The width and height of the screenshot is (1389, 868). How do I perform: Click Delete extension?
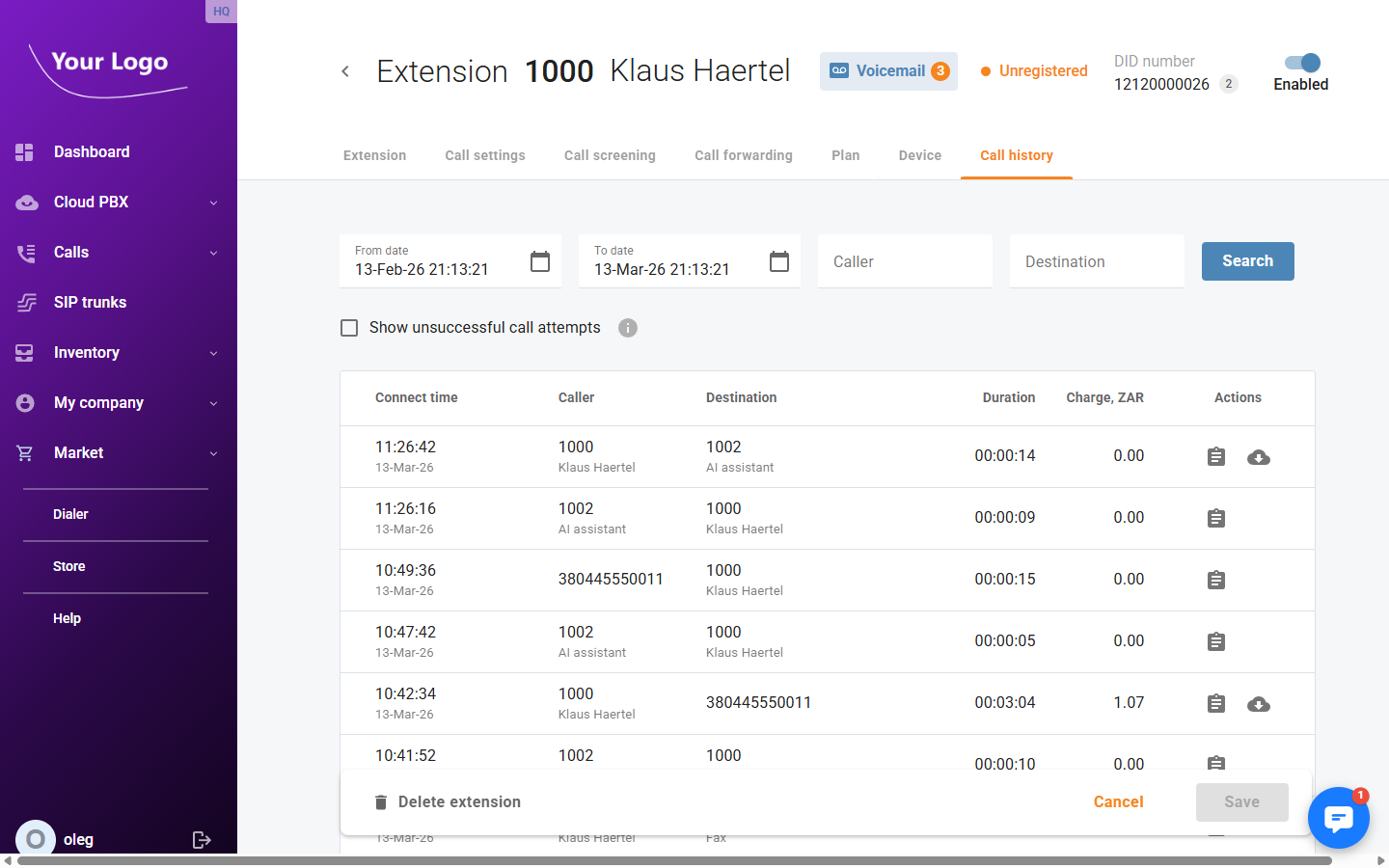[448, 801]
